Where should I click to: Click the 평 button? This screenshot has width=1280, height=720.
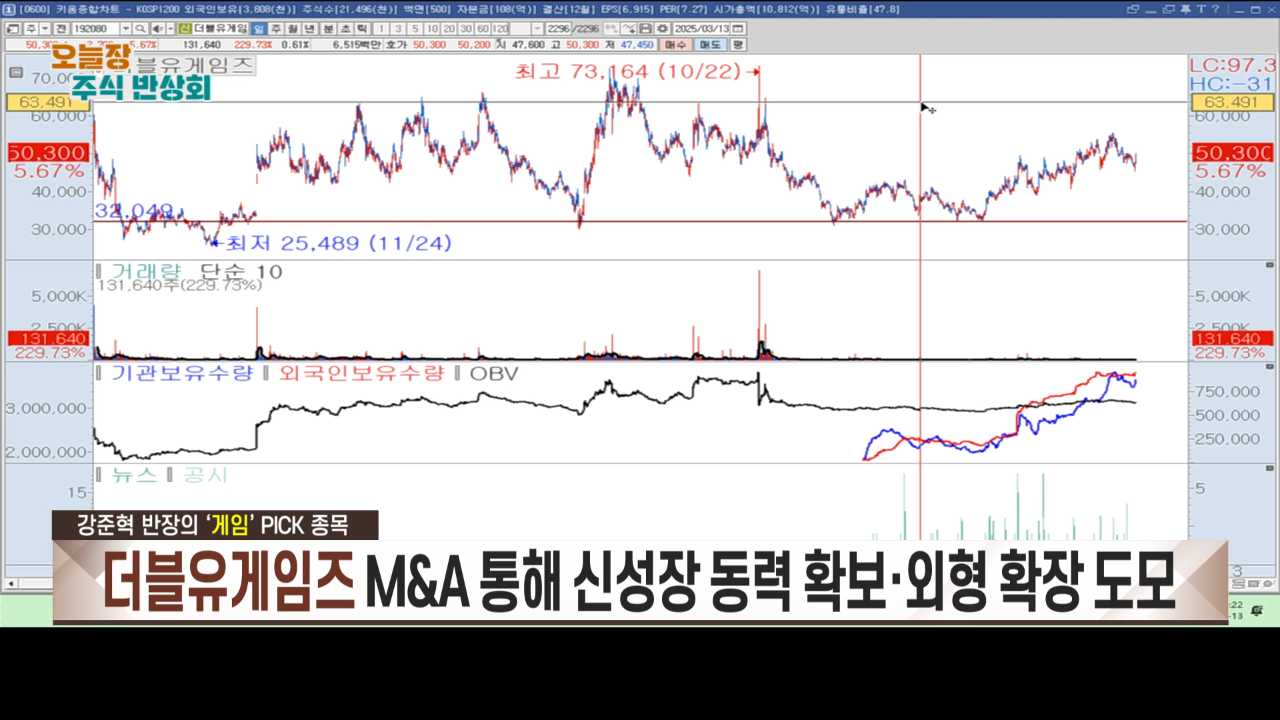[738, 45]
